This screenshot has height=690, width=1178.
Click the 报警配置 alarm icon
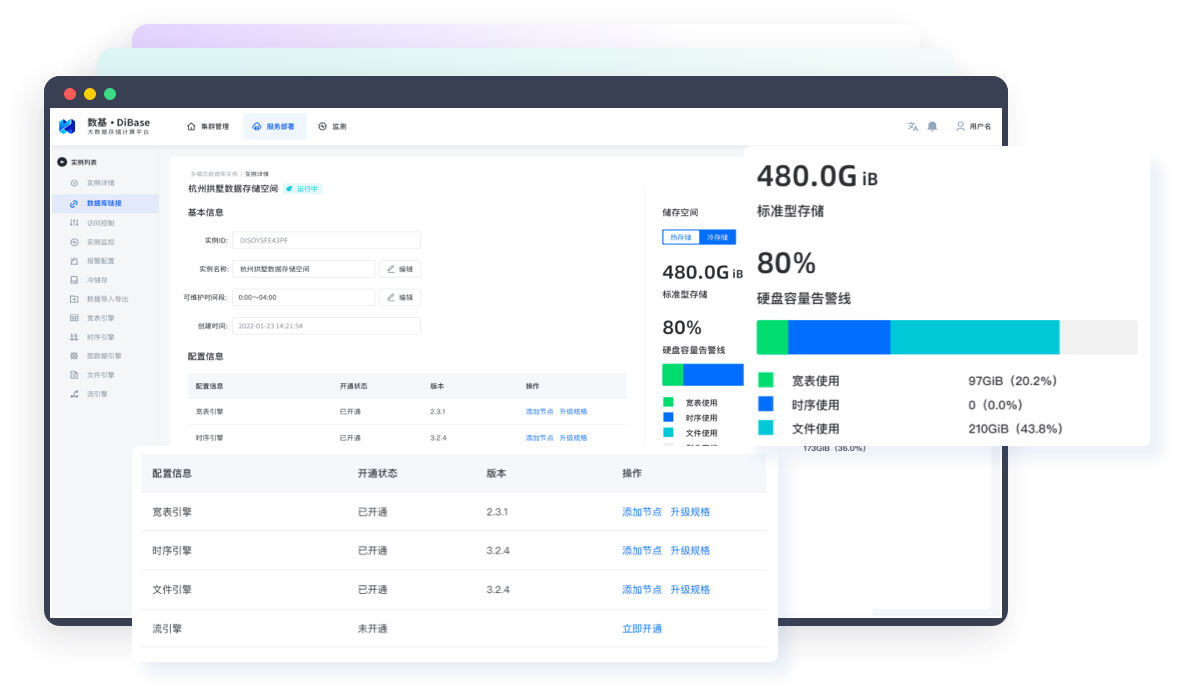click(74, 261)
